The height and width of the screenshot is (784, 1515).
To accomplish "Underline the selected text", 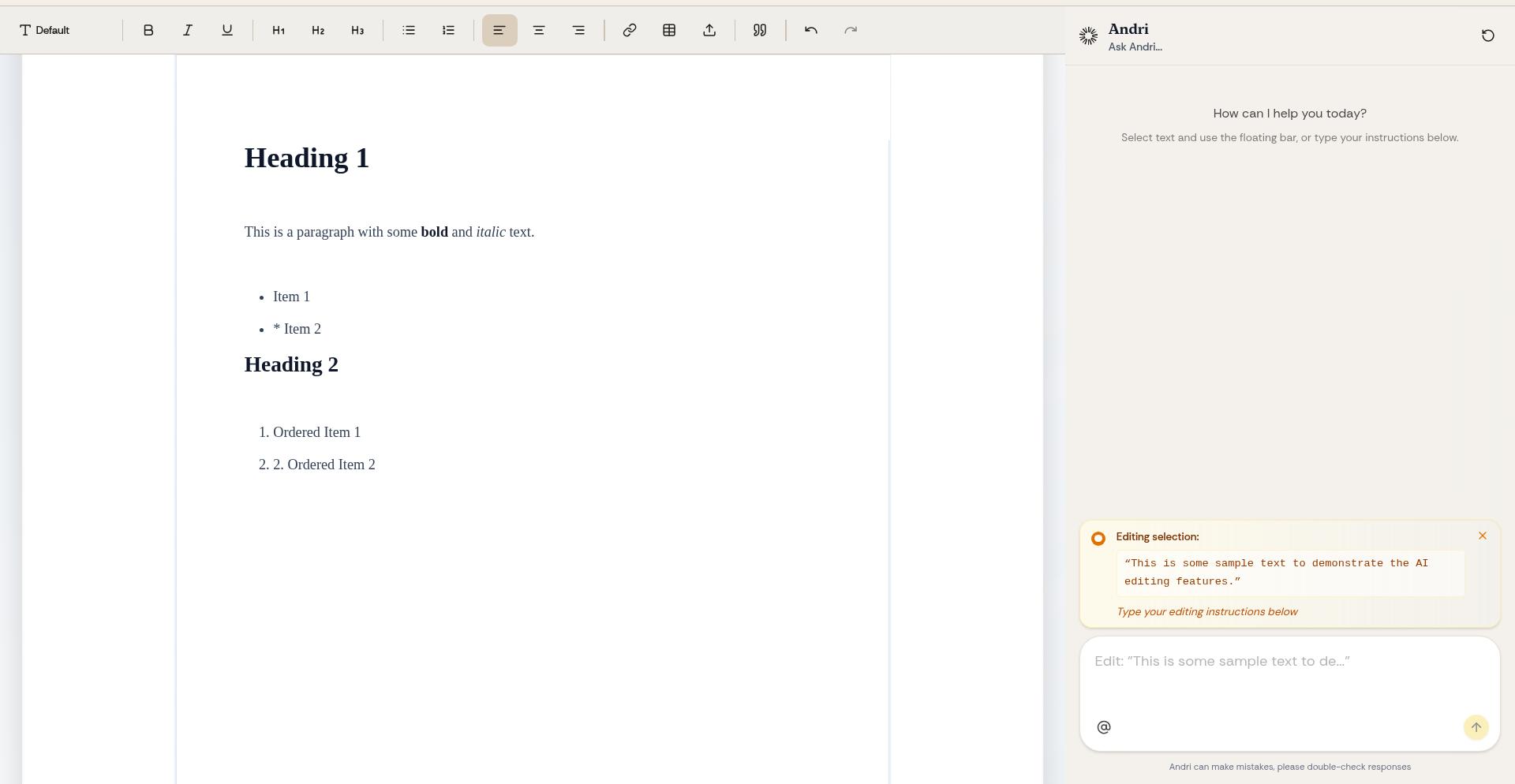I will click(x=227, y=30).
